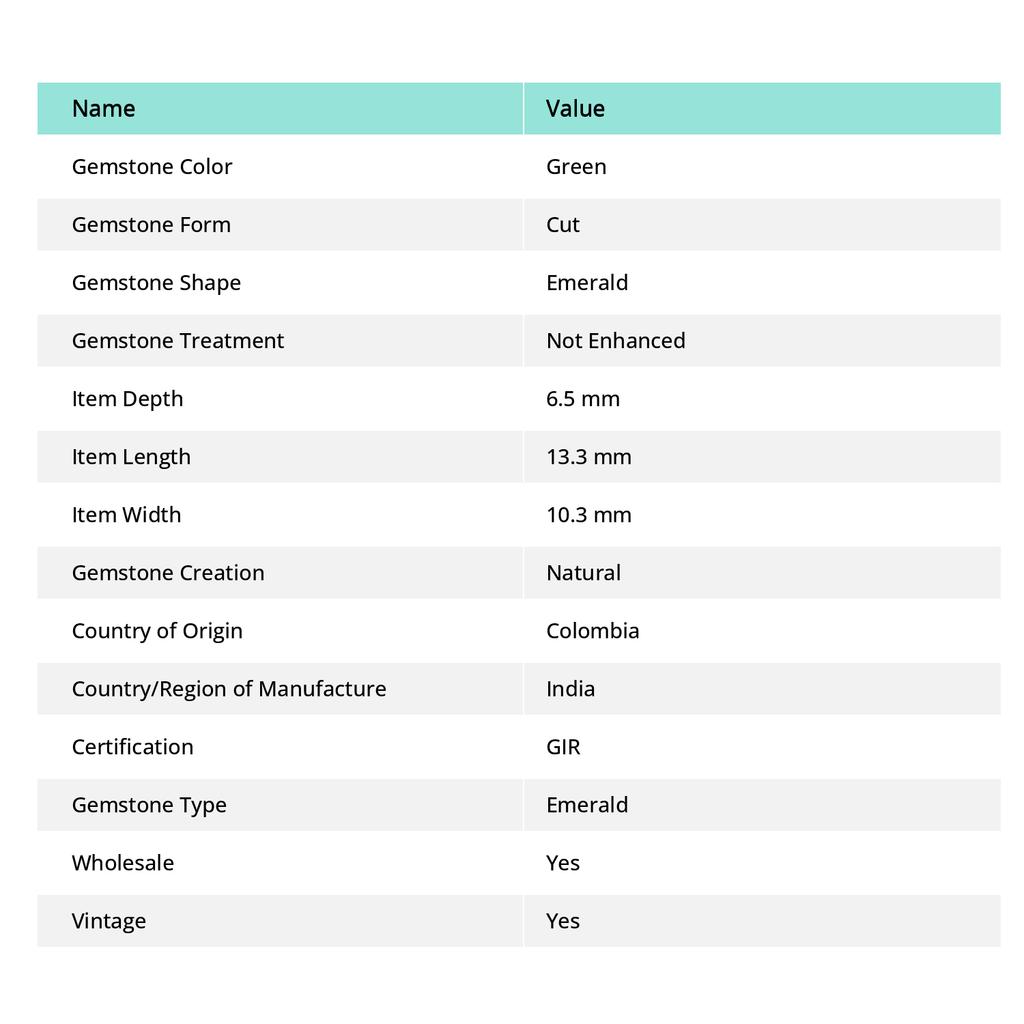Select the Gemstone Treatment label
Viewport: 1024px width, 1024px height.
pos(178,341)
